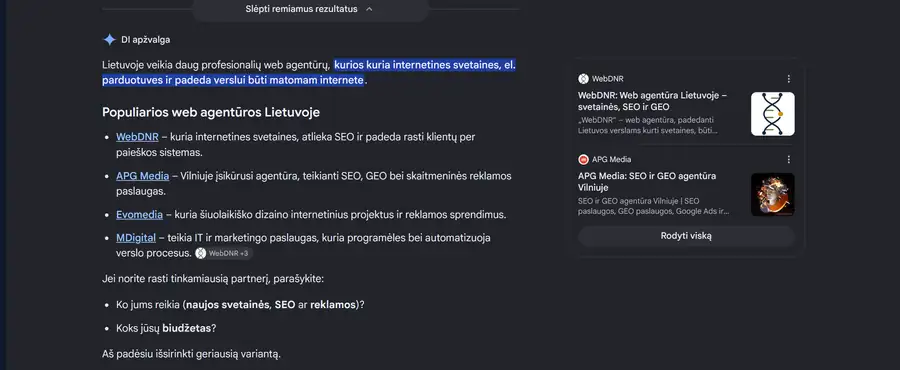Click the text 'Koks jūsų biudžetas?'
Screen dimensions: 900x370
pos(166,329)
